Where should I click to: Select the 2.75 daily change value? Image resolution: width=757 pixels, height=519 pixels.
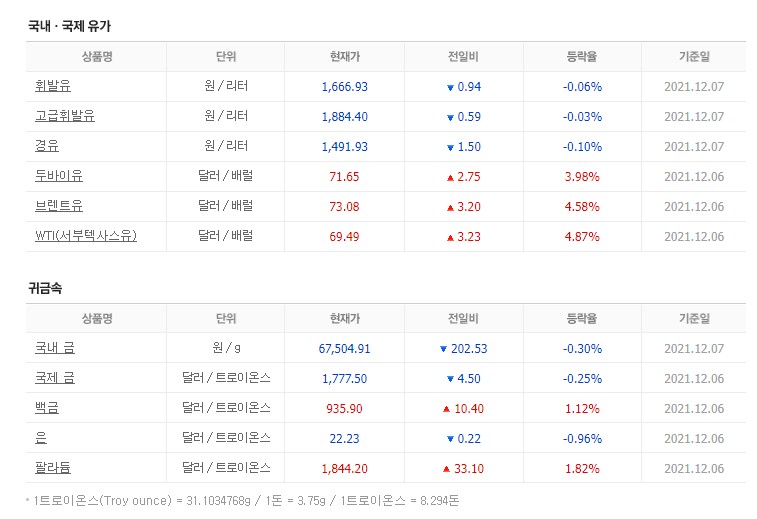pos(469,177)
